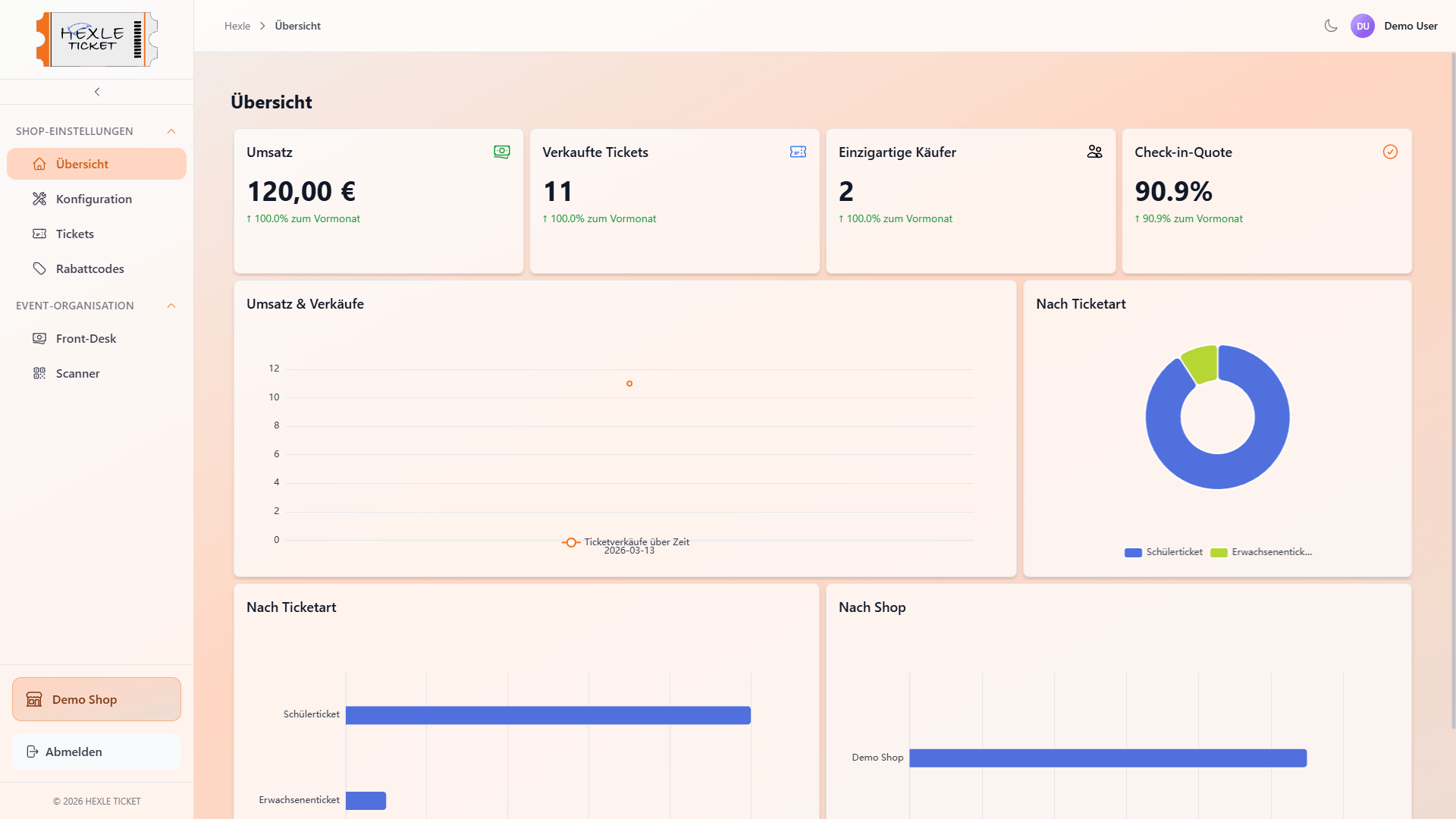Click the Hexle Ticket logo
This screenshot has height=819, width=1456.
tap(96, 39)
